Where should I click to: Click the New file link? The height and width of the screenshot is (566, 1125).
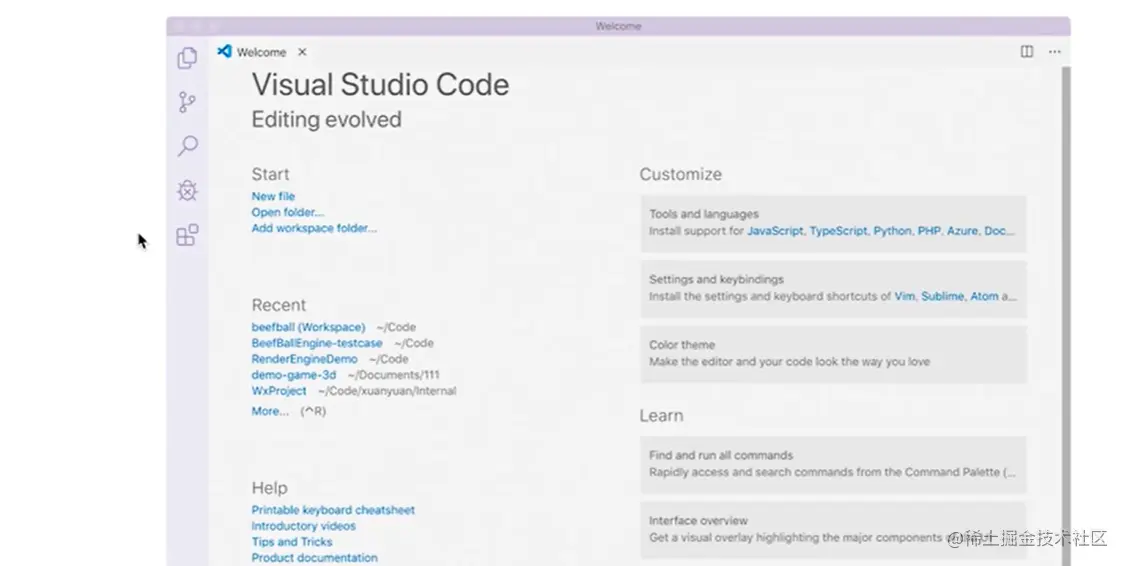[x=273, y=196]
